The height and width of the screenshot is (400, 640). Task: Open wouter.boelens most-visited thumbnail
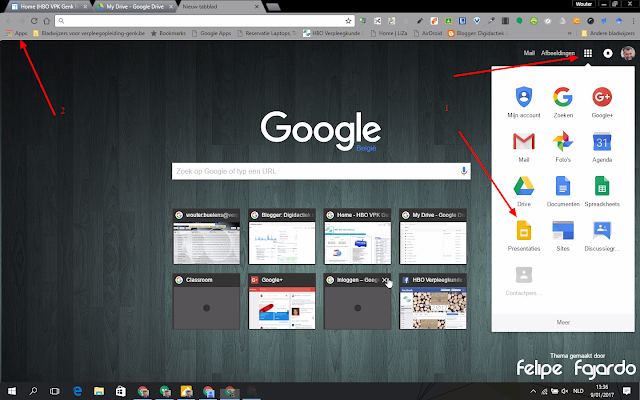pyautogui.click(x=207, y=237)
